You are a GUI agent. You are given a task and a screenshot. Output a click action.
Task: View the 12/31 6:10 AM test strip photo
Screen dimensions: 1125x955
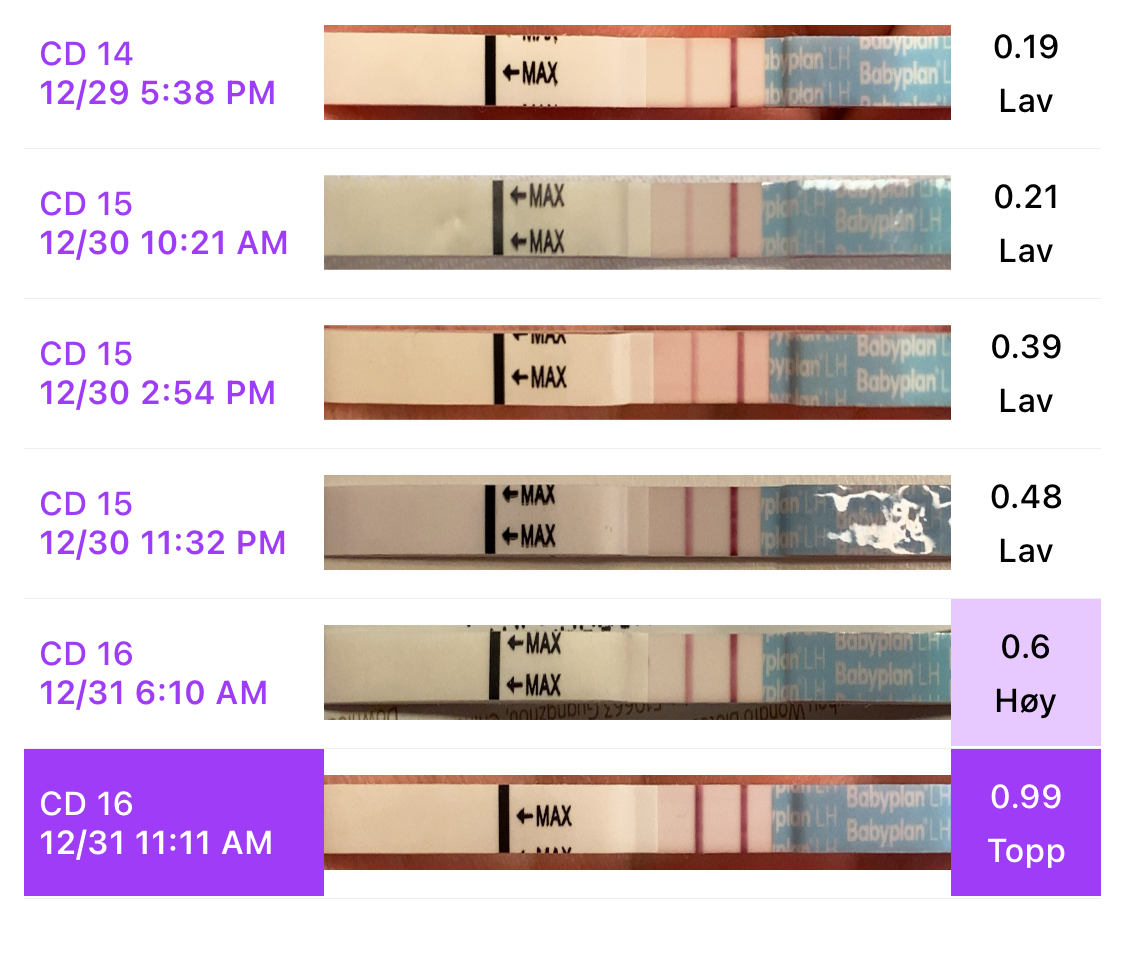point(637,673)
